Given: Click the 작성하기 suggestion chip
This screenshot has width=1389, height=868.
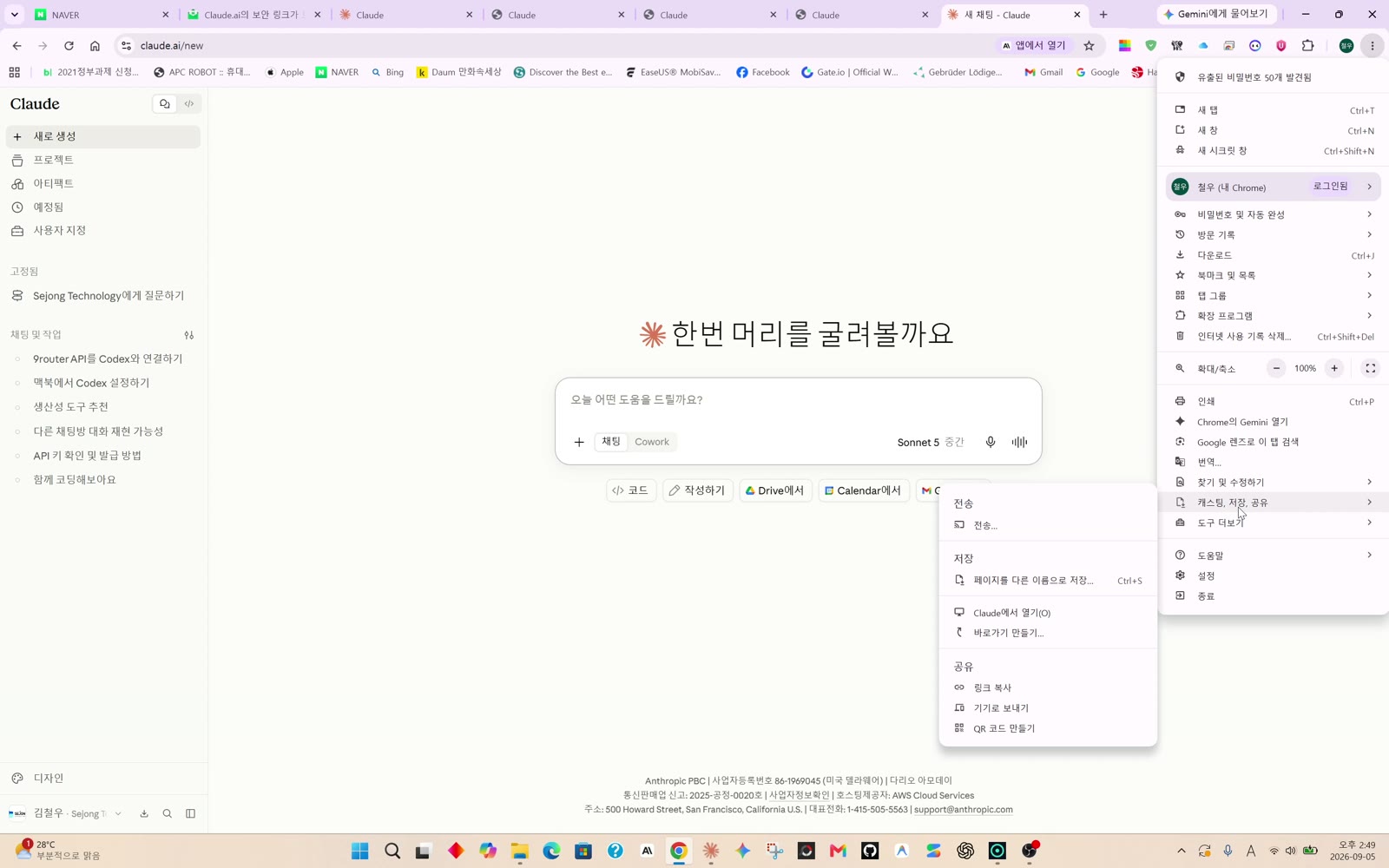Looking at the screenshot, I should click(x=697, y=491).
